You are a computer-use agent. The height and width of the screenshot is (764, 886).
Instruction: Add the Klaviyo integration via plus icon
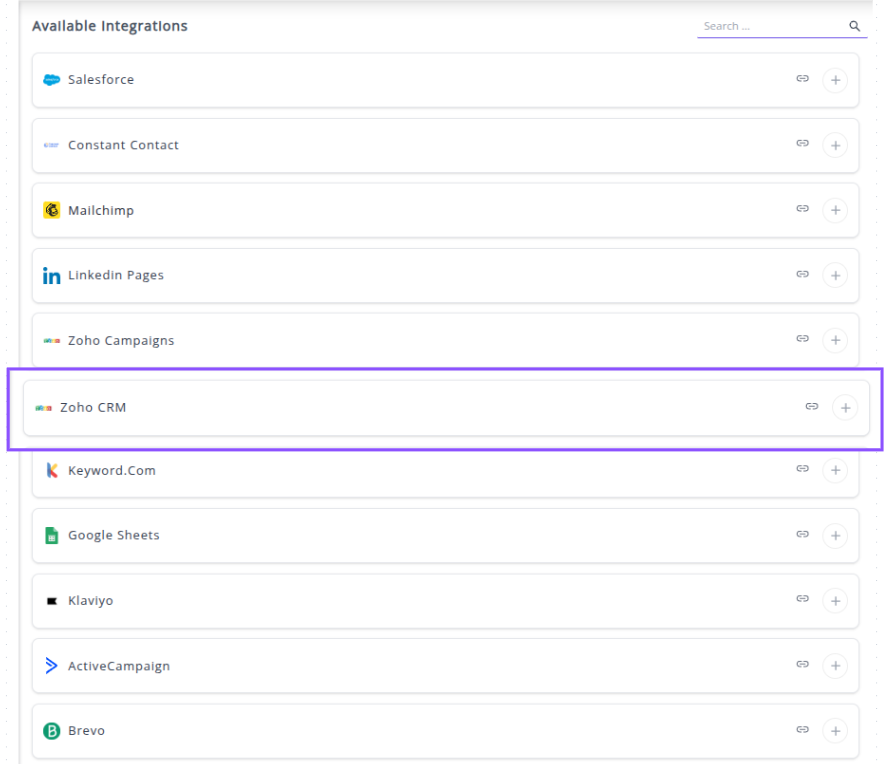click(835, 601)
